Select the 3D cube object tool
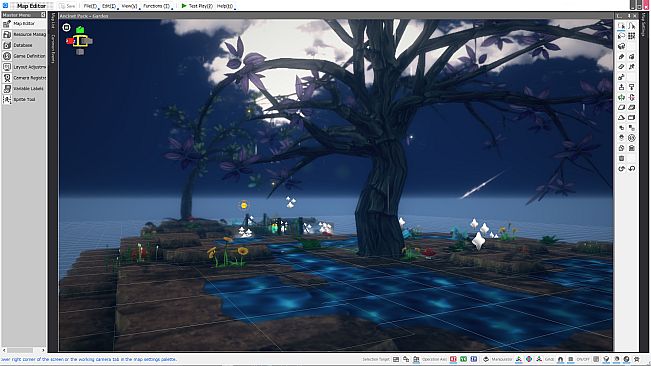651x366 pixels. tap(622, 46)
